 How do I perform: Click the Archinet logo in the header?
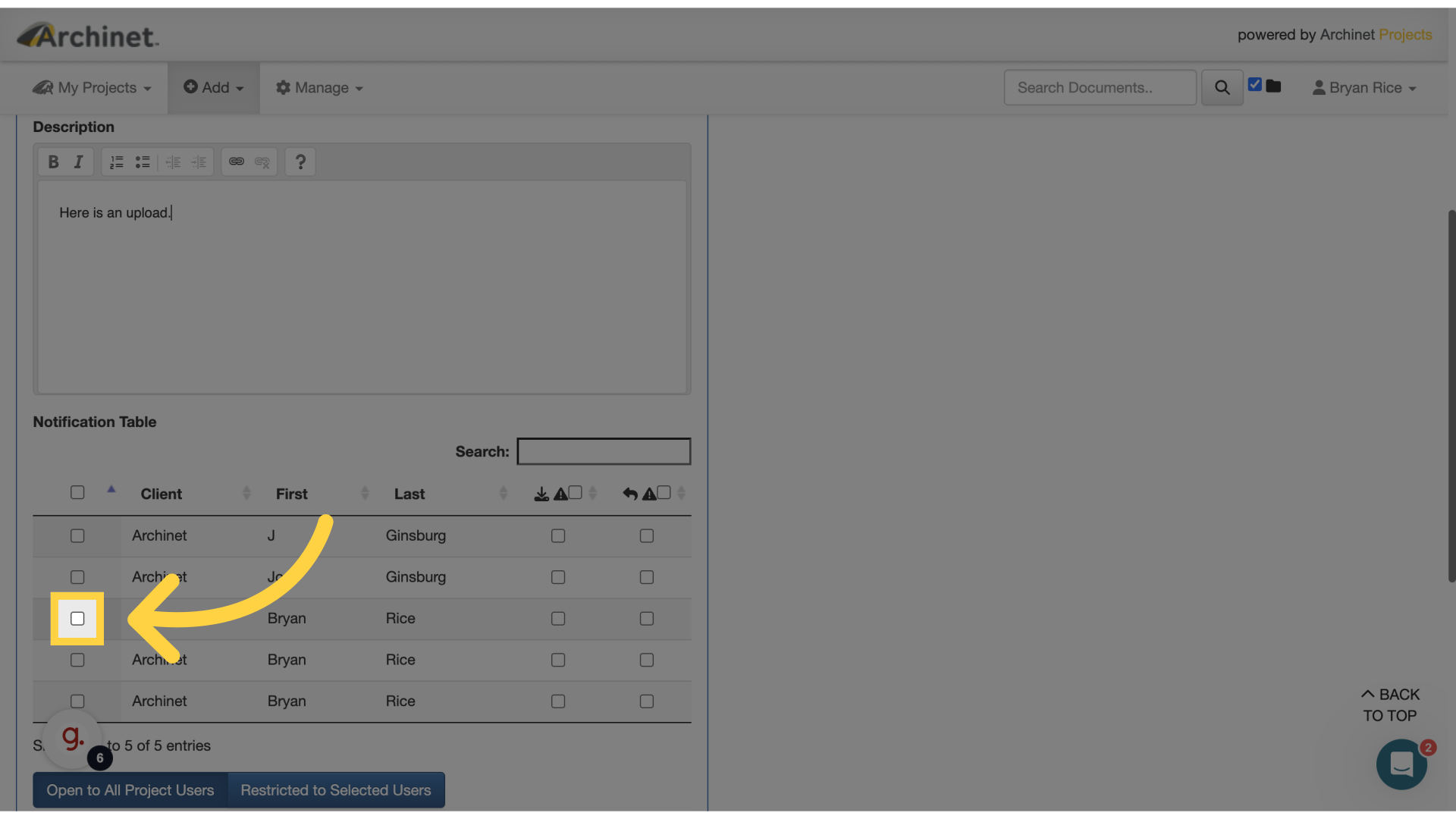[x=86, y=34]
